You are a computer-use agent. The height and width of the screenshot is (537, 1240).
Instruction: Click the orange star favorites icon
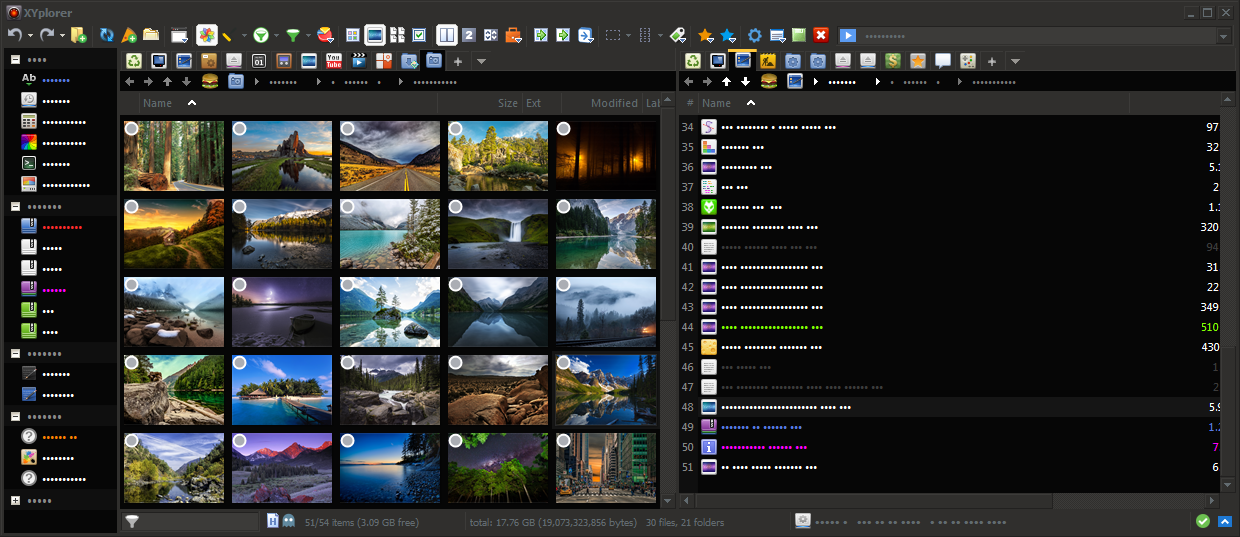(705, 35)
